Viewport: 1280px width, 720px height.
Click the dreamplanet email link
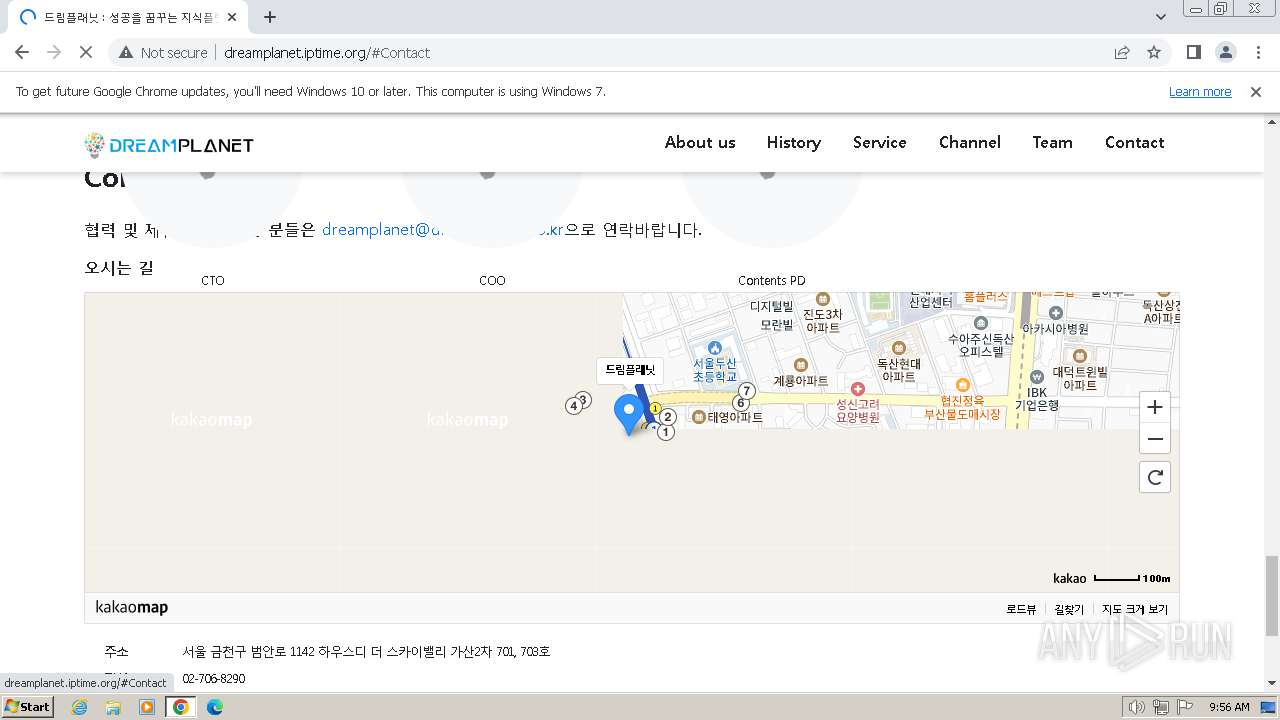tap(443, 229)
